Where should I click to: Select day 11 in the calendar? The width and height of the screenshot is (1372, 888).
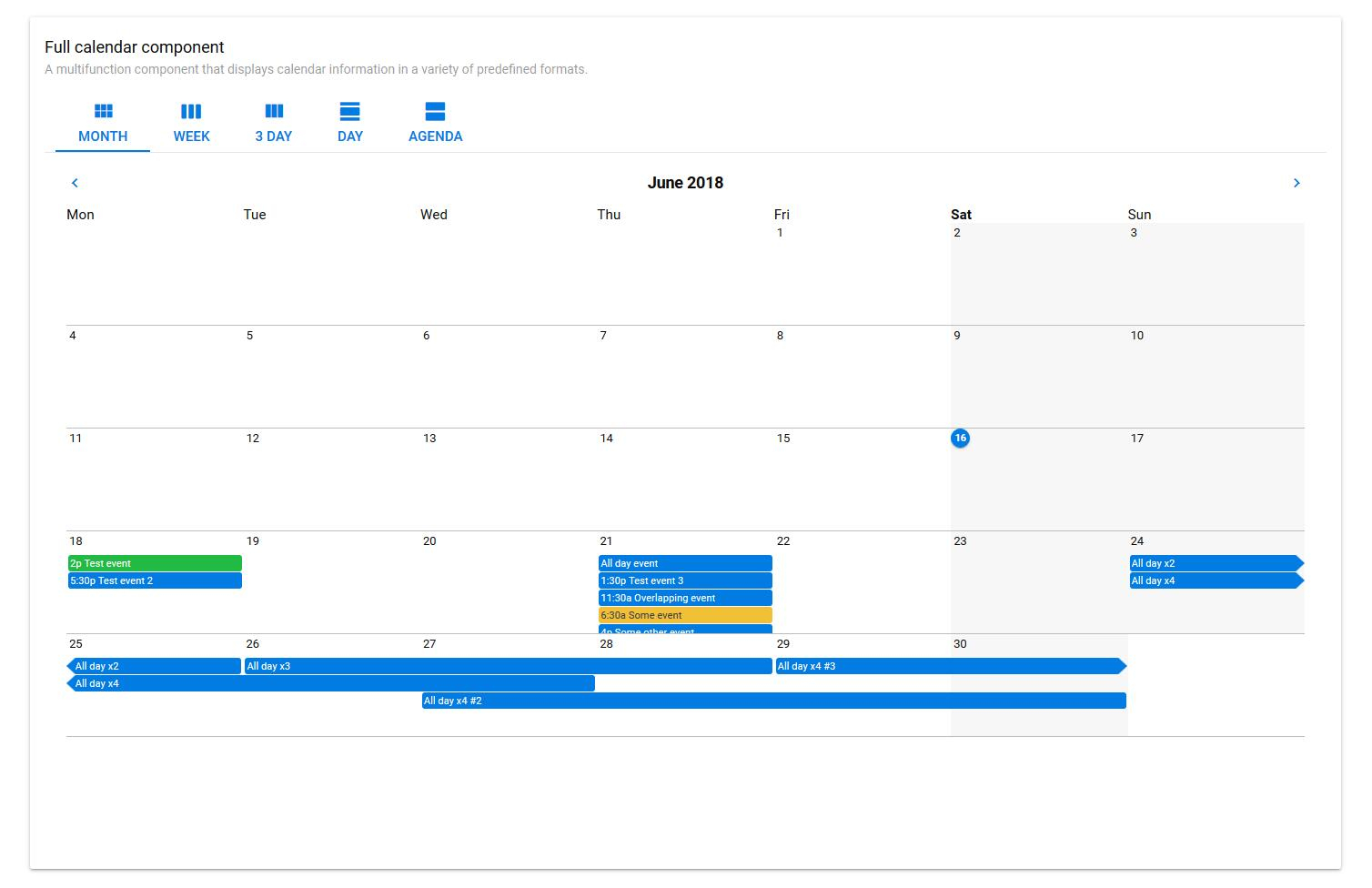(76, 439)
